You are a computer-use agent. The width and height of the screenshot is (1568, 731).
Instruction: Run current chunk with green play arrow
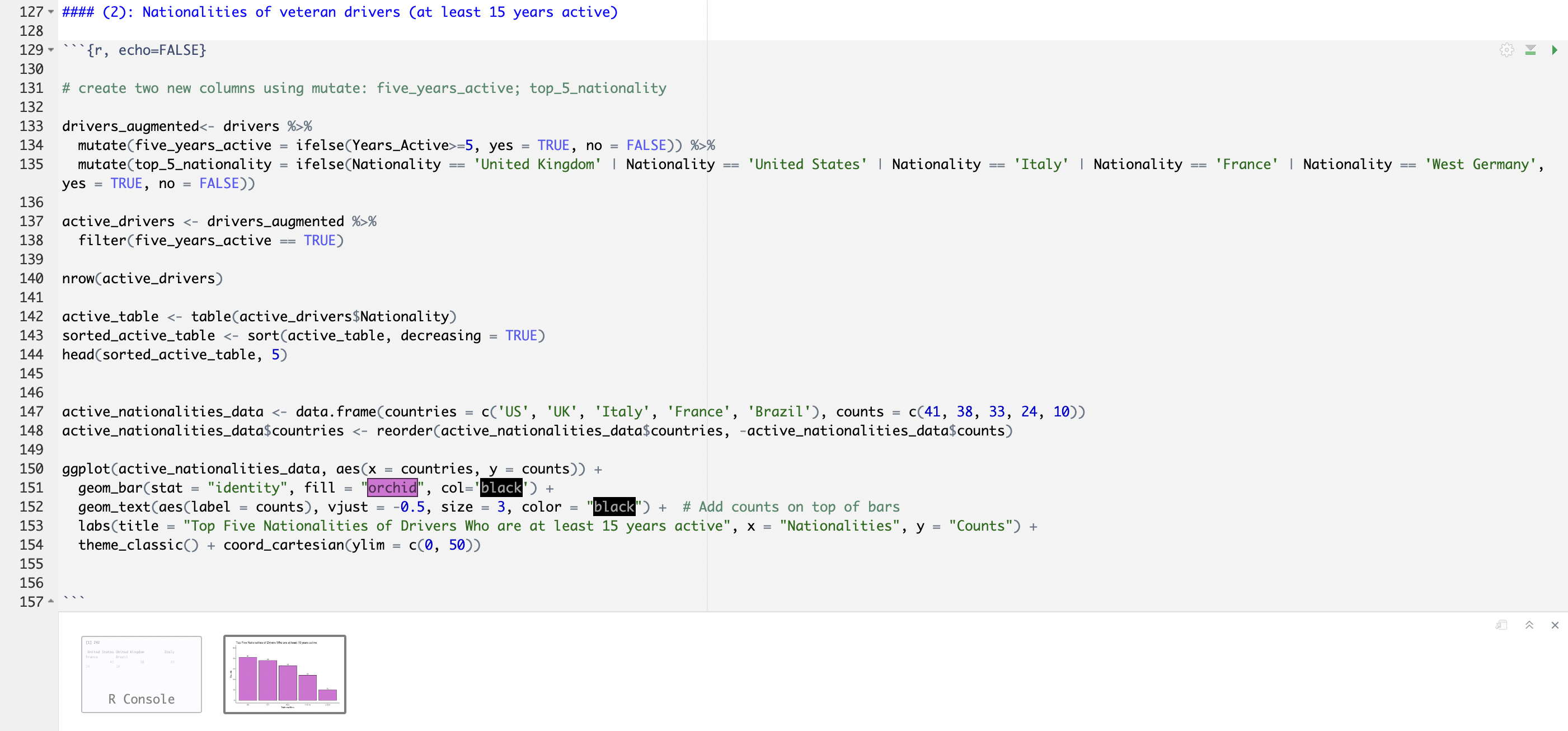[x=1554, y=50]
